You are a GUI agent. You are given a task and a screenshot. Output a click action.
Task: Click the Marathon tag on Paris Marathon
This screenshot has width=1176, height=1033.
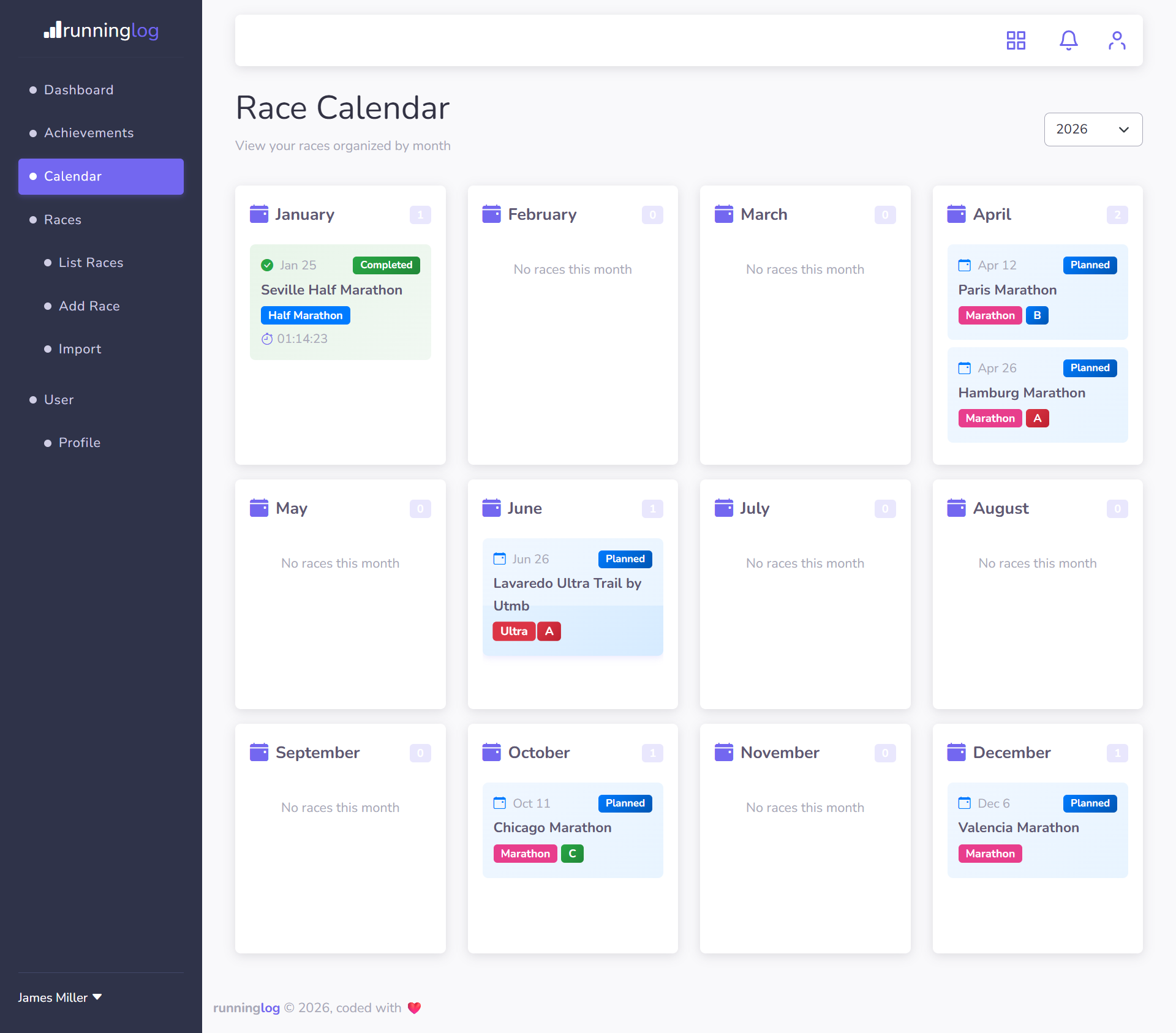tap(990, 315)
